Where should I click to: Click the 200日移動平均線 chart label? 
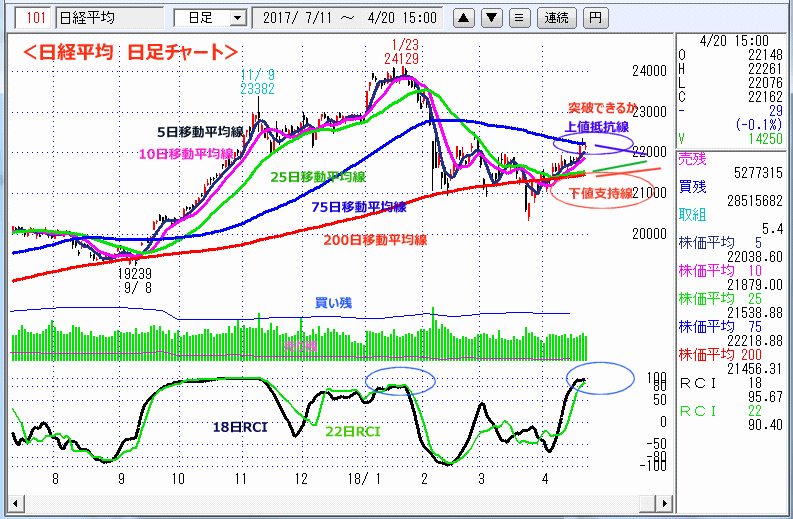[375, 240]
